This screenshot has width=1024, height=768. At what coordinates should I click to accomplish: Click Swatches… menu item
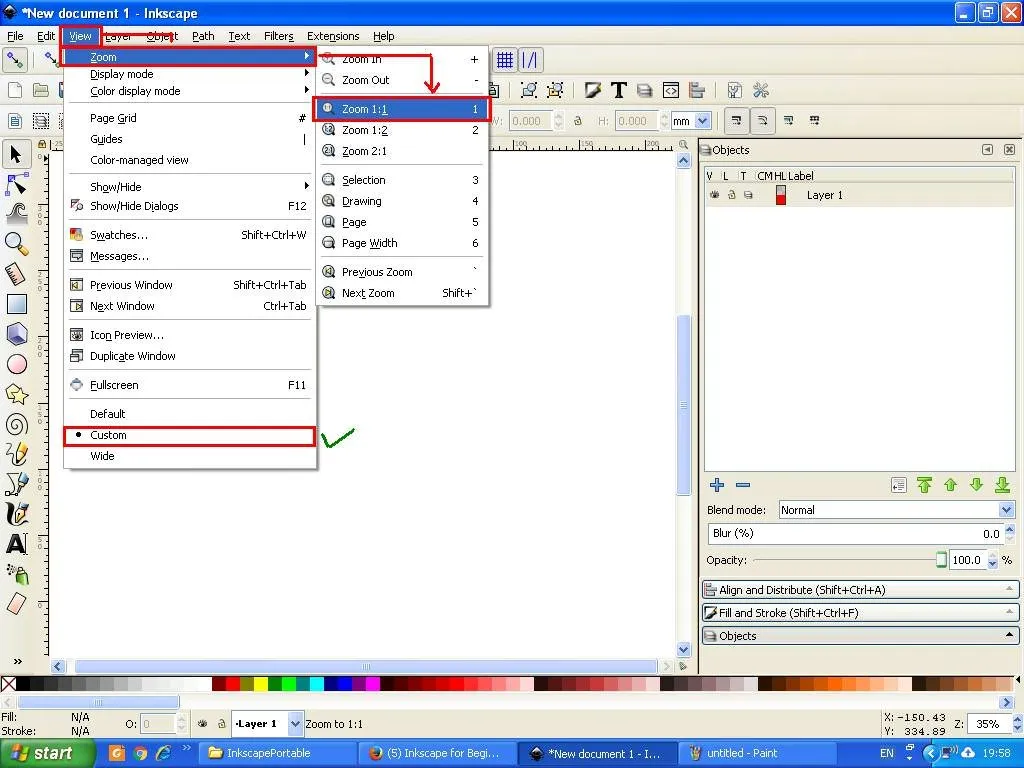coord(190,235)
